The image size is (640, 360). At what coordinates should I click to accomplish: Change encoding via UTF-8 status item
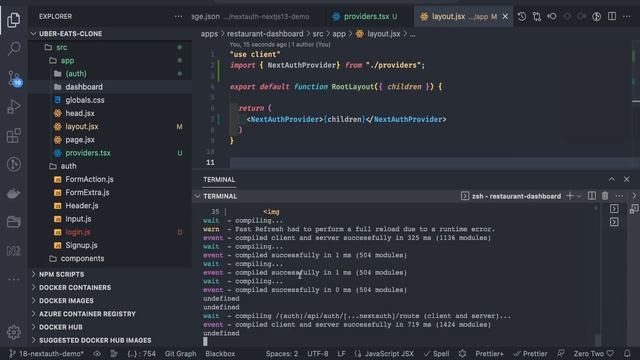318,353
